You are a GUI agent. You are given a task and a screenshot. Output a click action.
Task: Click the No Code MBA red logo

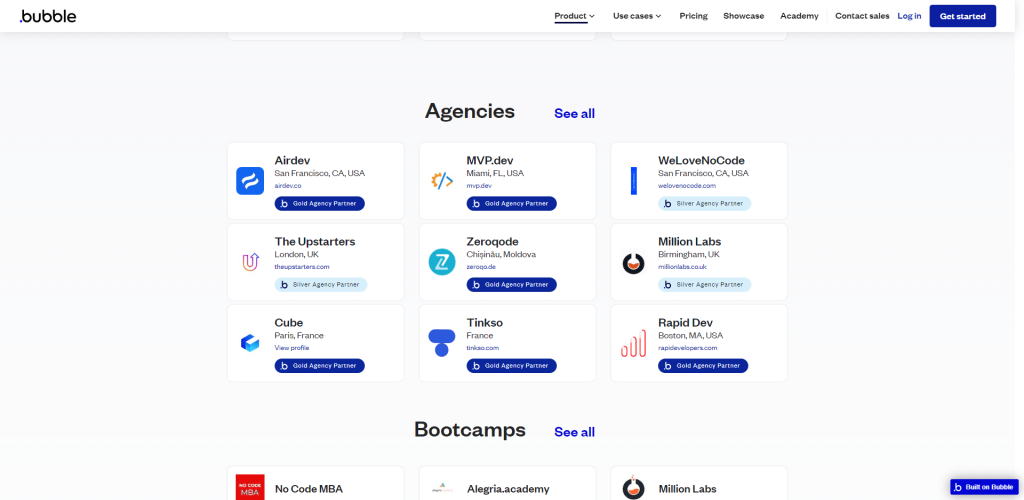coord(250,487)
